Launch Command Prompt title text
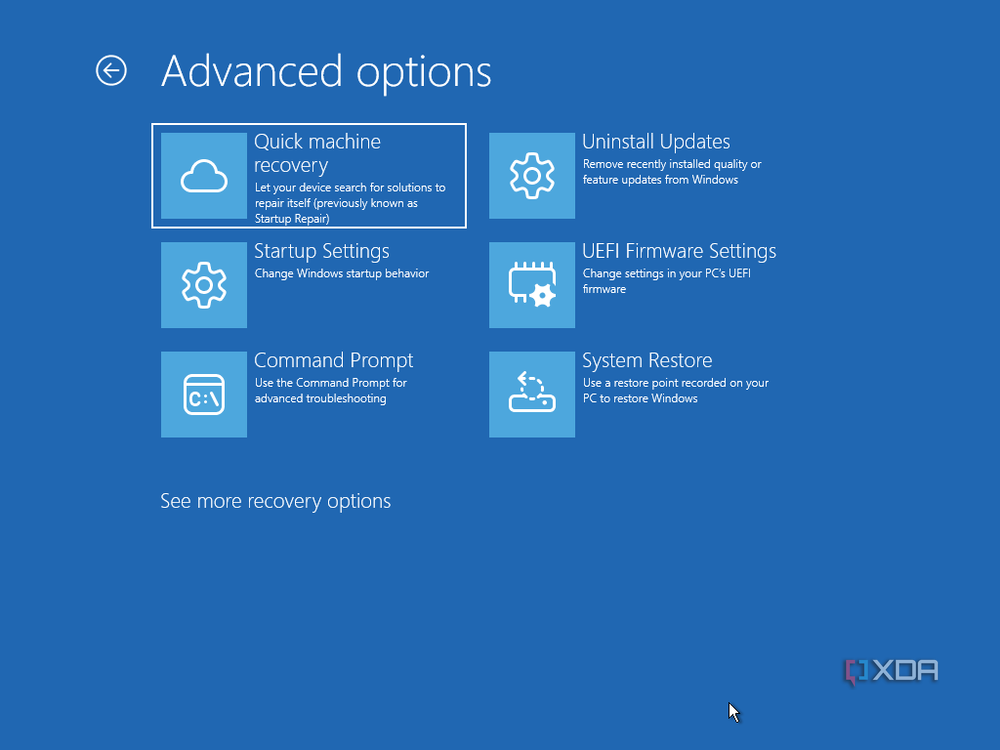Screen dimensions: 1000x750 334,360
